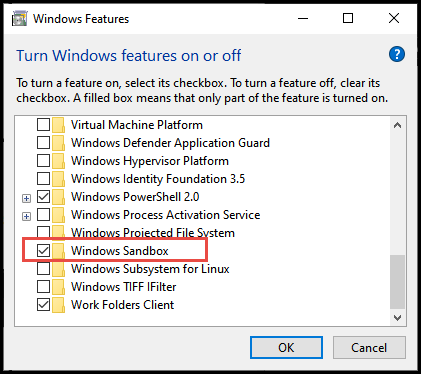Click the Windows Sandbox folder icon
Viewport: 421px width, 374px height.
pos(58,251)
